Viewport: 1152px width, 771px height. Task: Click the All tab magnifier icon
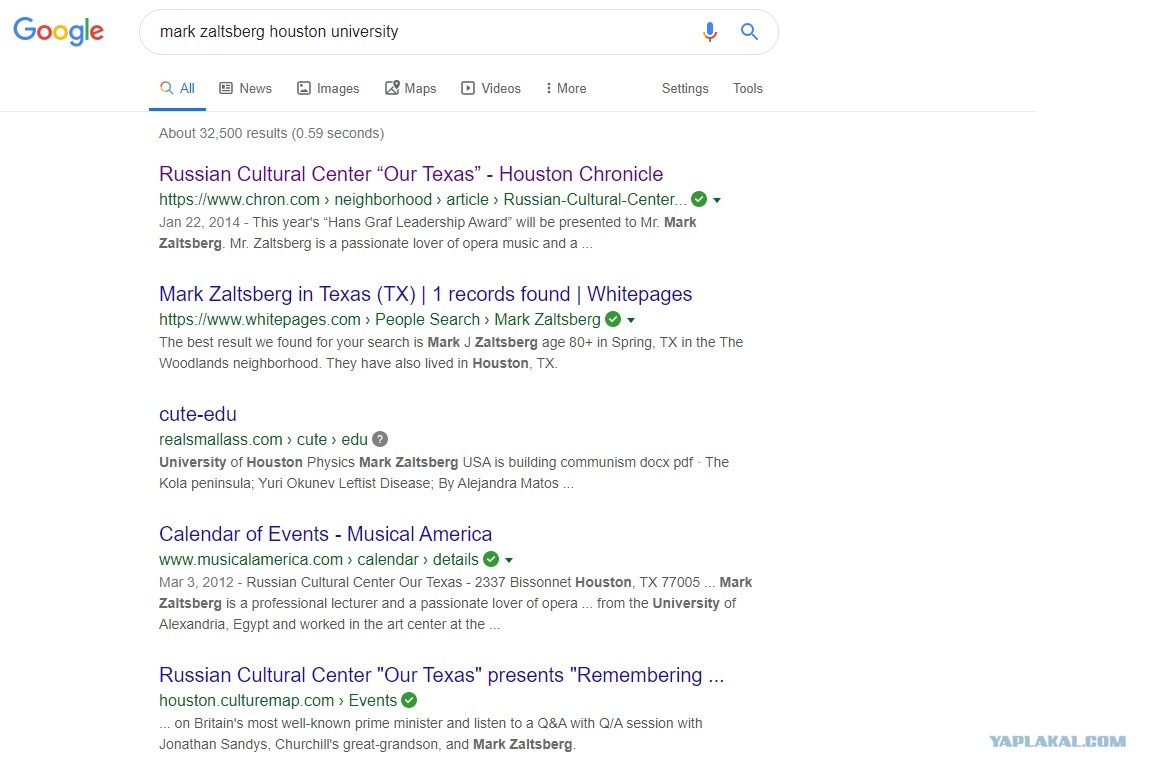(x=166, y=88)
